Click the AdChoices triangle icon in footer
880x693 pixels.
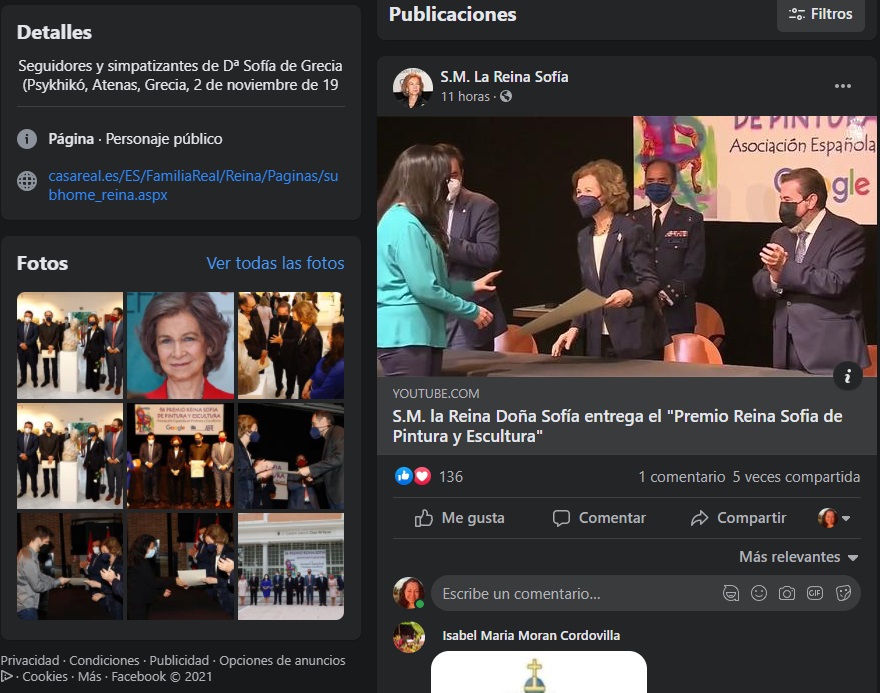tap(7, 676)
